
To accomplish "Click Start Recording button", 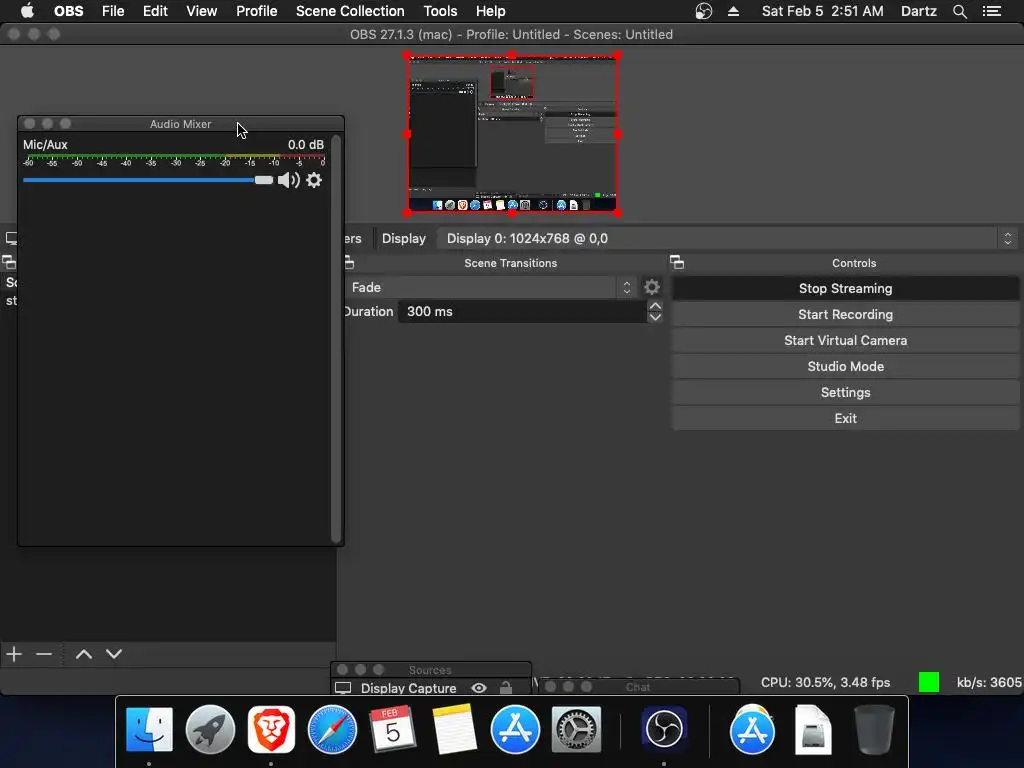I will [845, 314].
